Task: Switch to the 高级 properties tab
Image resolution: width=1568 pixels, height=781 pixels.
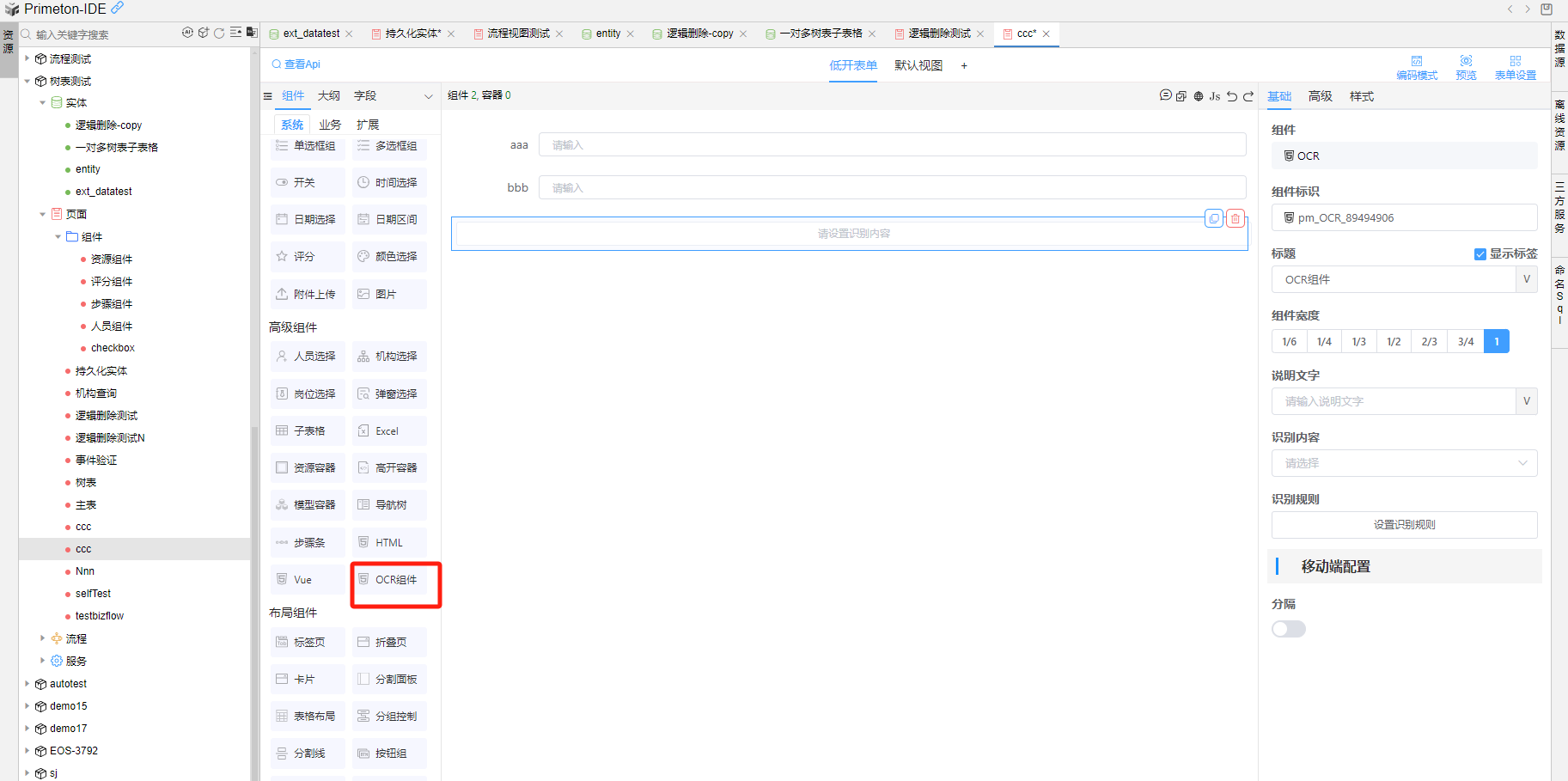Action: coord(1320,96)
